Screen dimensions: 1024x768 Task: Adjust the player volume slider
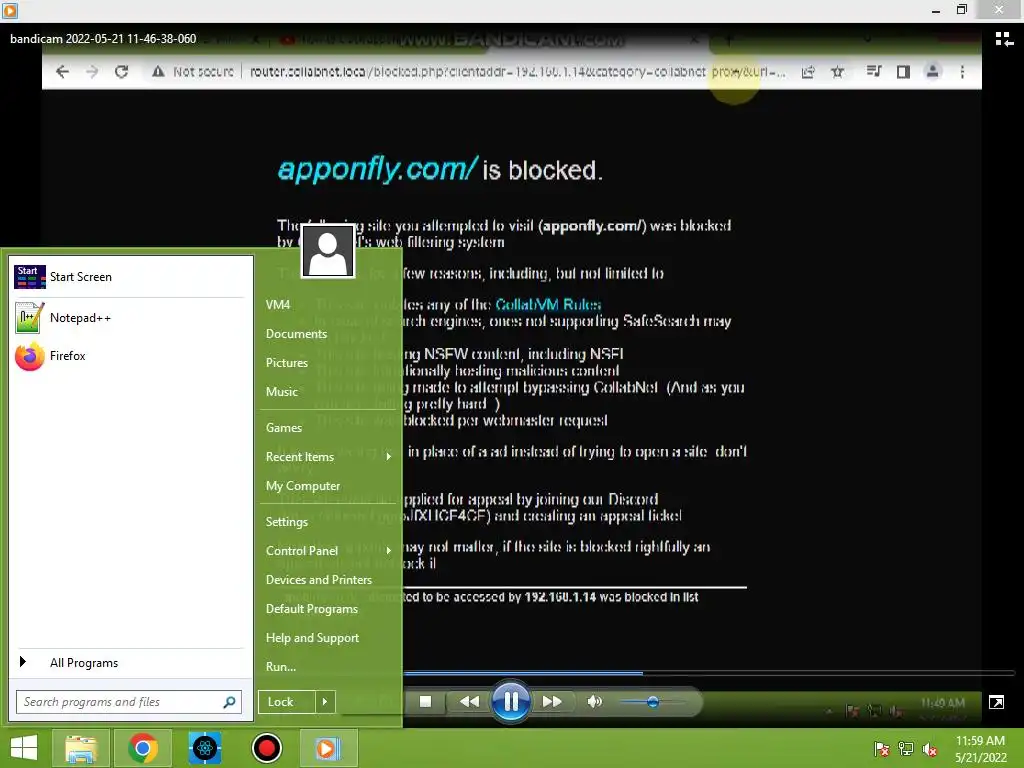(652, 702)
